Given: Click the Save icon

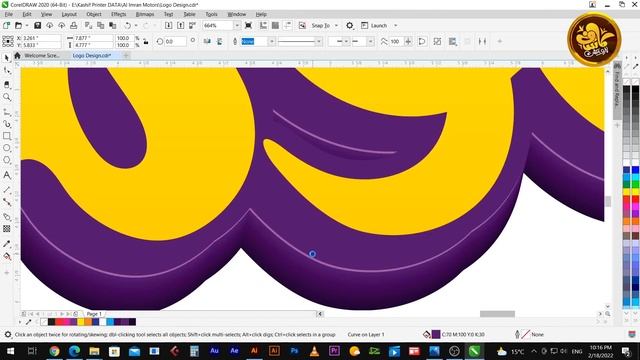Looking at the screenshot, I should [38, 25].
